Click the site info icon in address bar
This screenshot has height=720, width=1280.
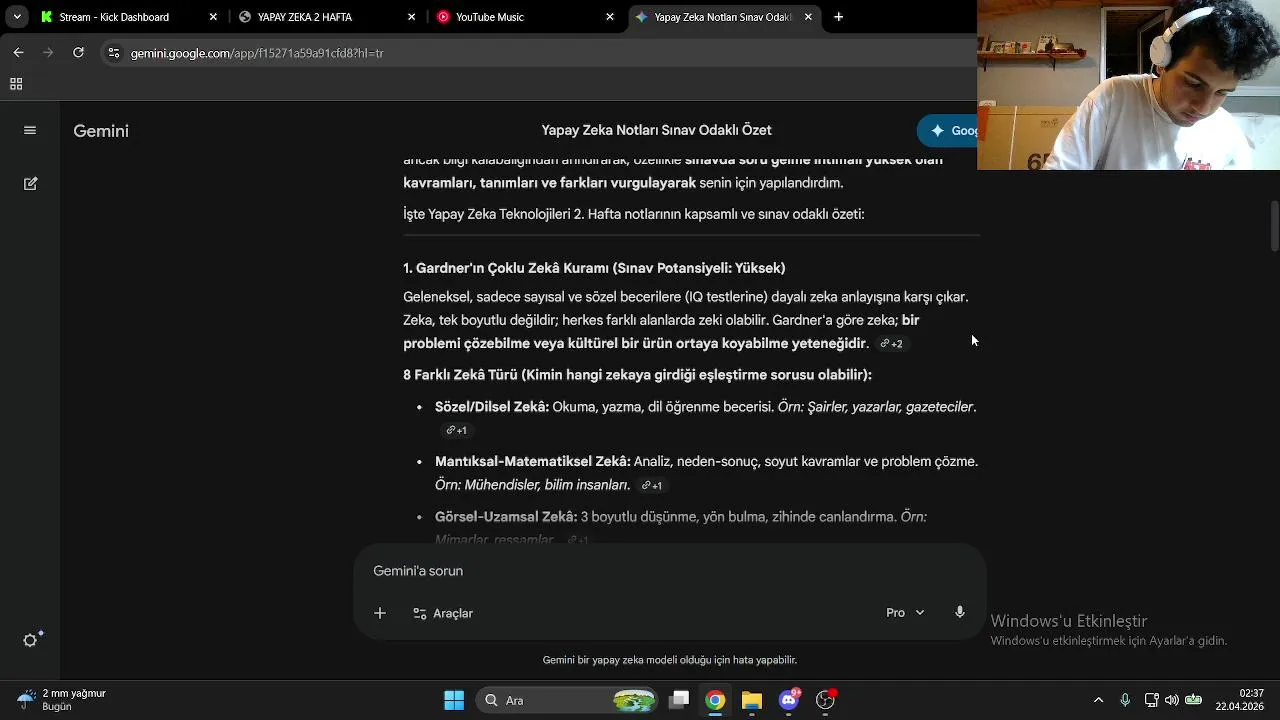114,53
